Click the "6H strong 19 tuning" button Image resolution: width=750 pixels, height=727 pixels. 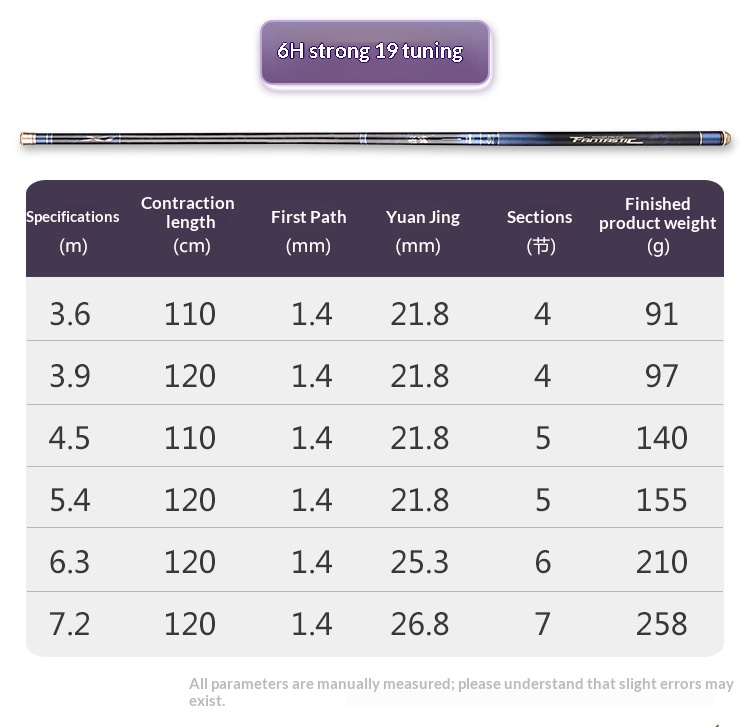[x=375, y=52]
